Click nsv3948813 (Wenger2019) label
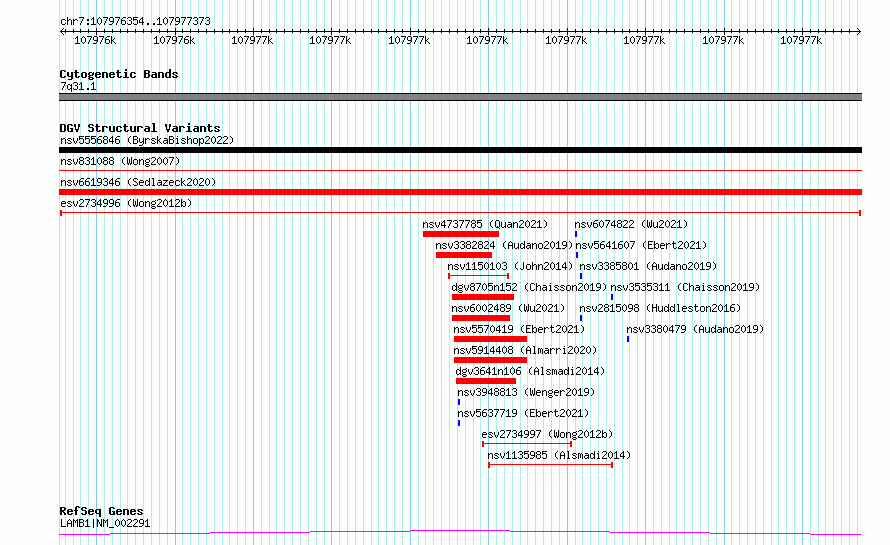 point(526,392)
